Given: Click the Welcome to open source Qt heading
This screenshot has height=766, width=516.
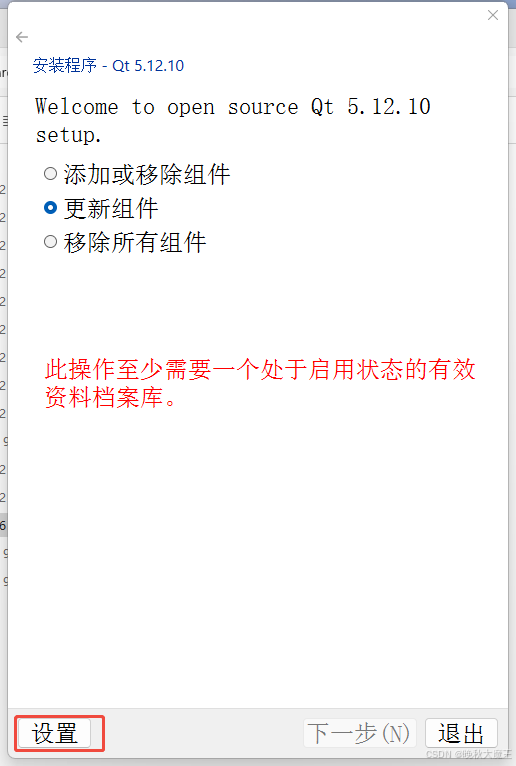Looking at the screenshot, I should click(233, 121).
